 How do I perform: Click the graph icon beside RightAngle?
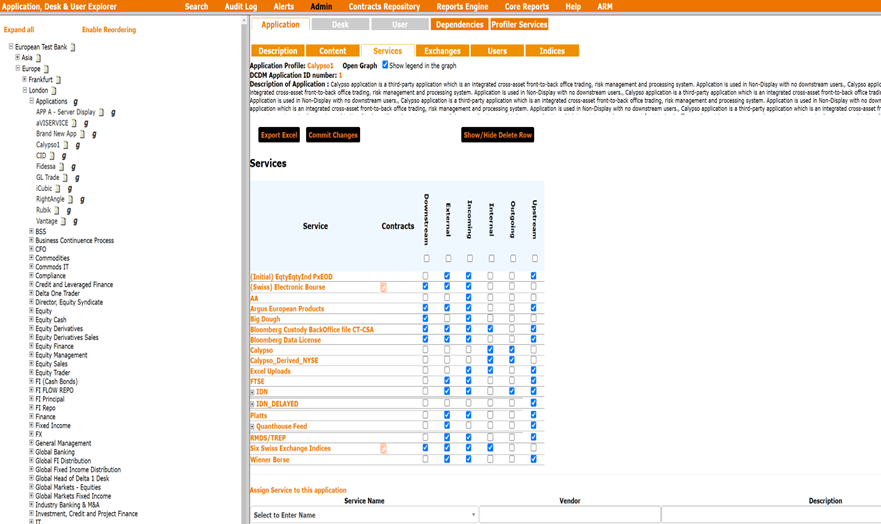click(x=82, y=200)
